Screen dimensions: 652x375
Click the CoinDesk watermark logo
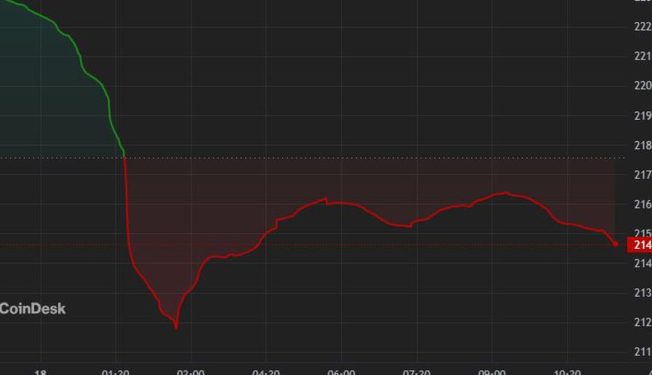coord(32,308)
